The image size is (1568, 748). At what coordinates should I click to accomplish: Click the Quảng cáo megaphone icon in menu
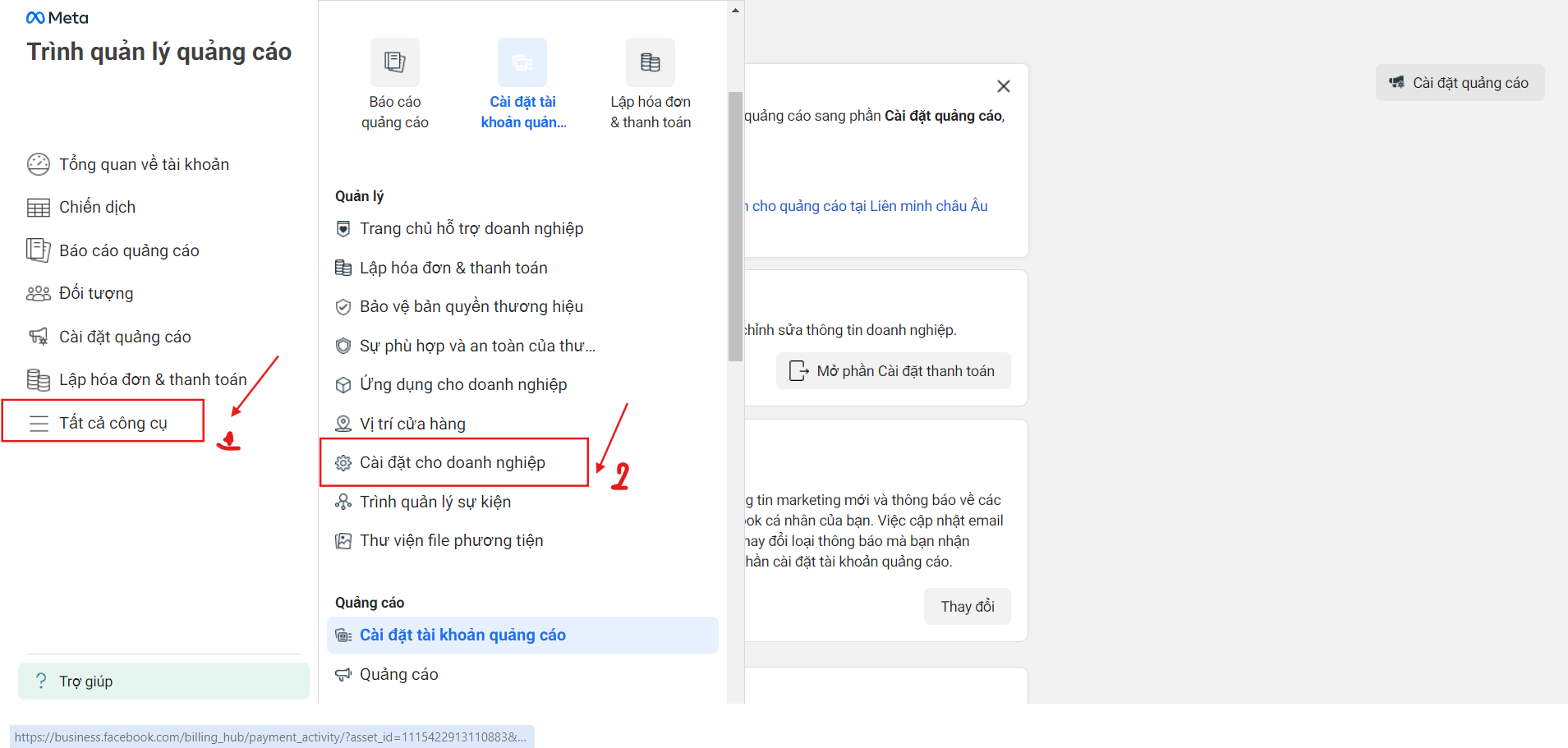[343, 675]
